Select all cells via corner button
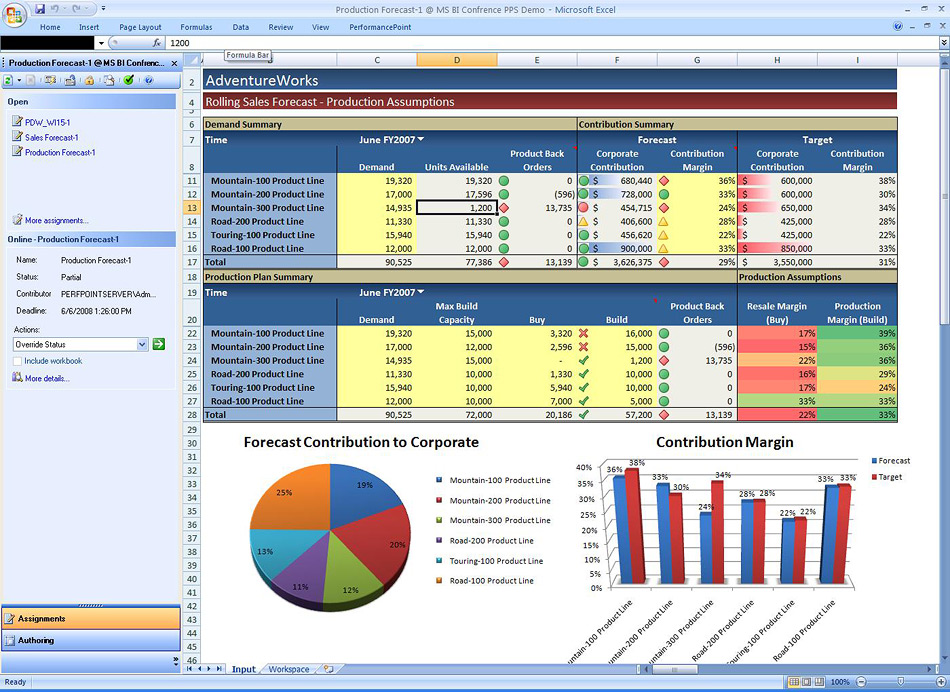This screenshot has width=950, height=692. tap(191, 60)
